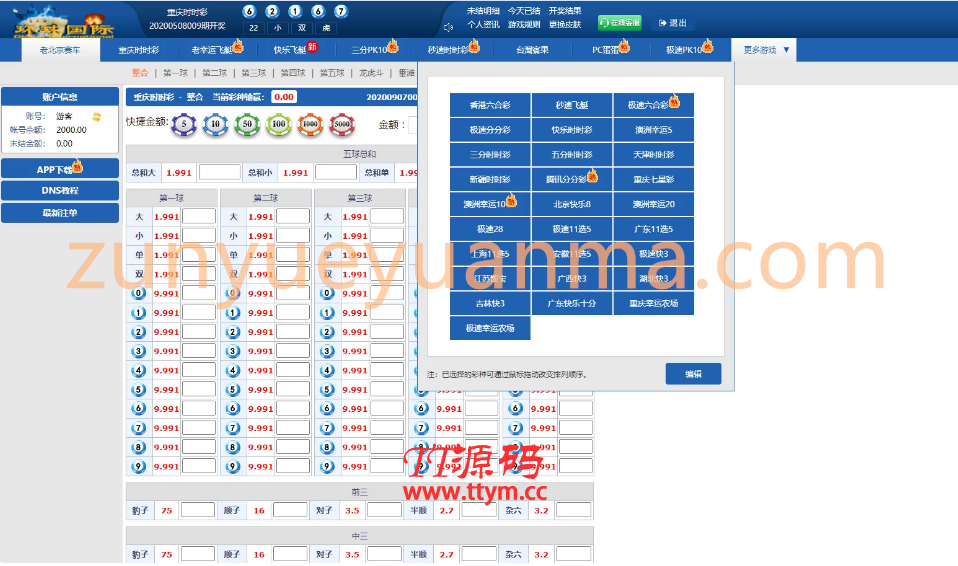Click 中三 顺子 amount input field
This screenshot has width=958, height=566.
coord(290,554)
